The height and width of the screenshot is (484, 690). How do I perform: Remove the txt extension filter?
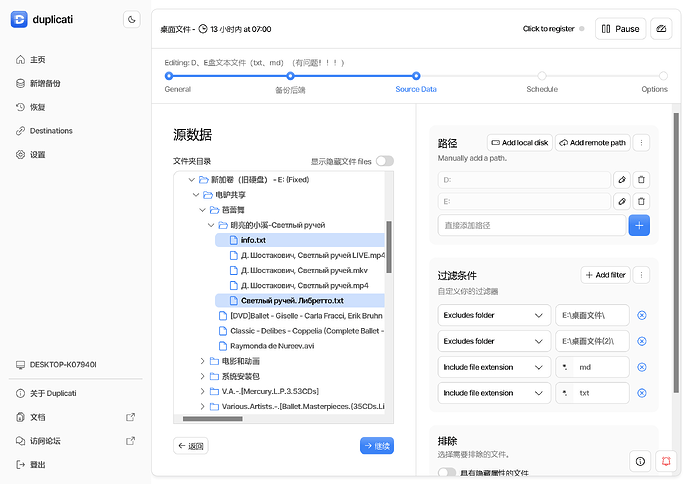click(x=642, y=393)
